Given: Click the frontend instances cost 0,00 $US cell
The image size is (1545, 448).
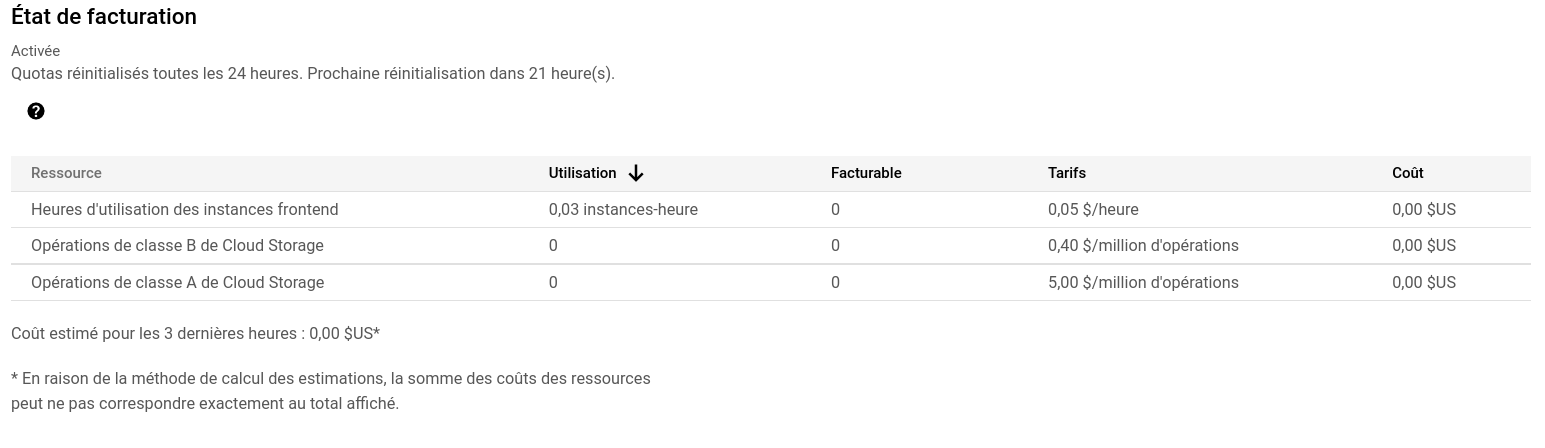Looking at the screenshot, I should (x=1424, y=210).
